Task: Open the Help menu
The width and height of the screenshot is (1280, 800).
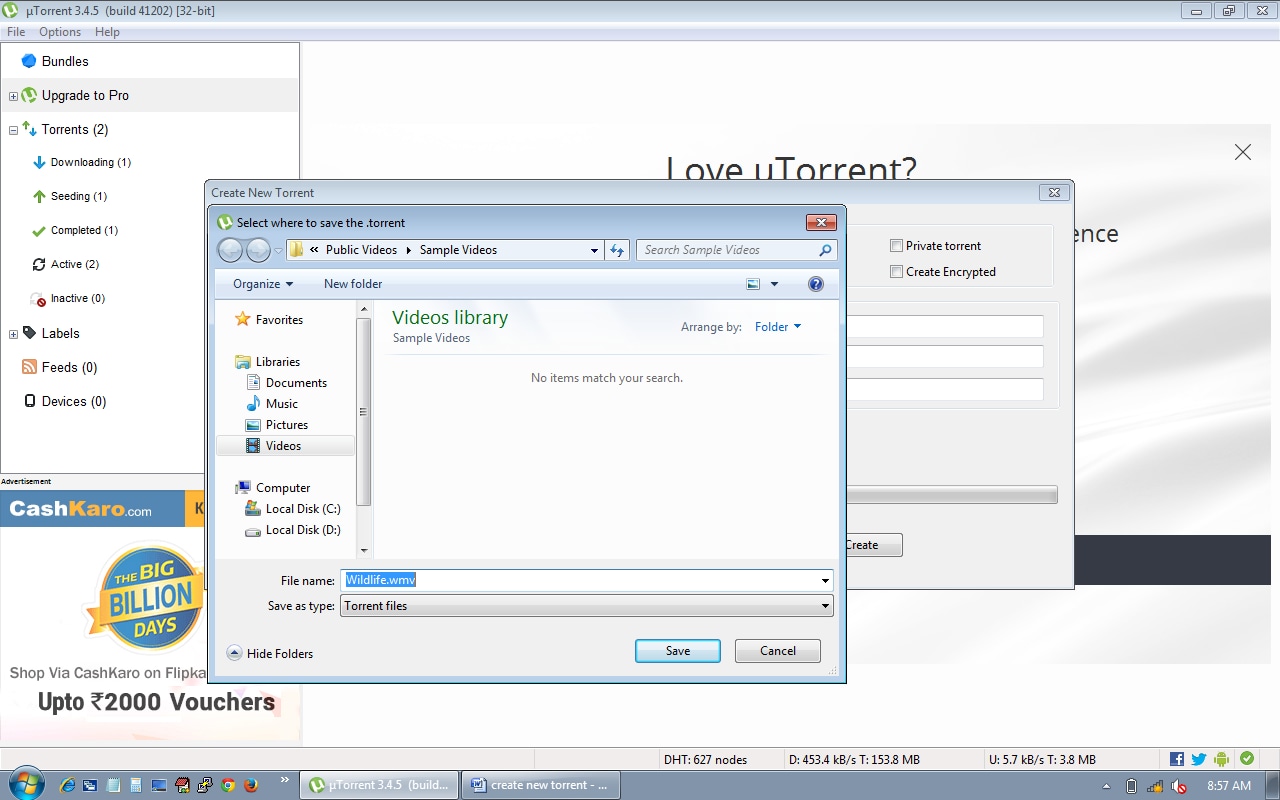Action: (107, 32)
